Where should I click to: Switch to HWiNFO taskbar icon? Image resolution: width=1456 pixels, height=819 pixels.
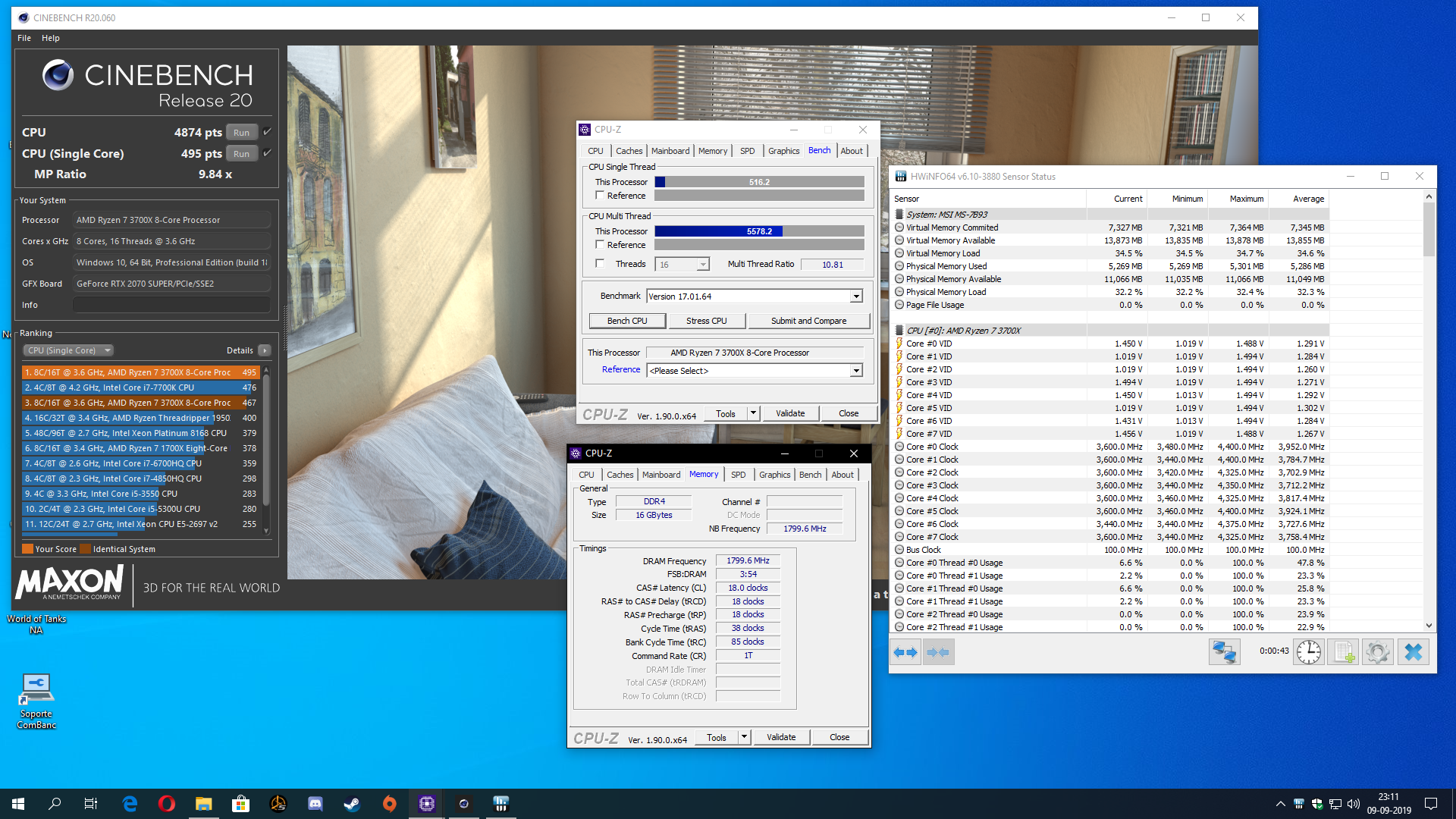point(501,804)
